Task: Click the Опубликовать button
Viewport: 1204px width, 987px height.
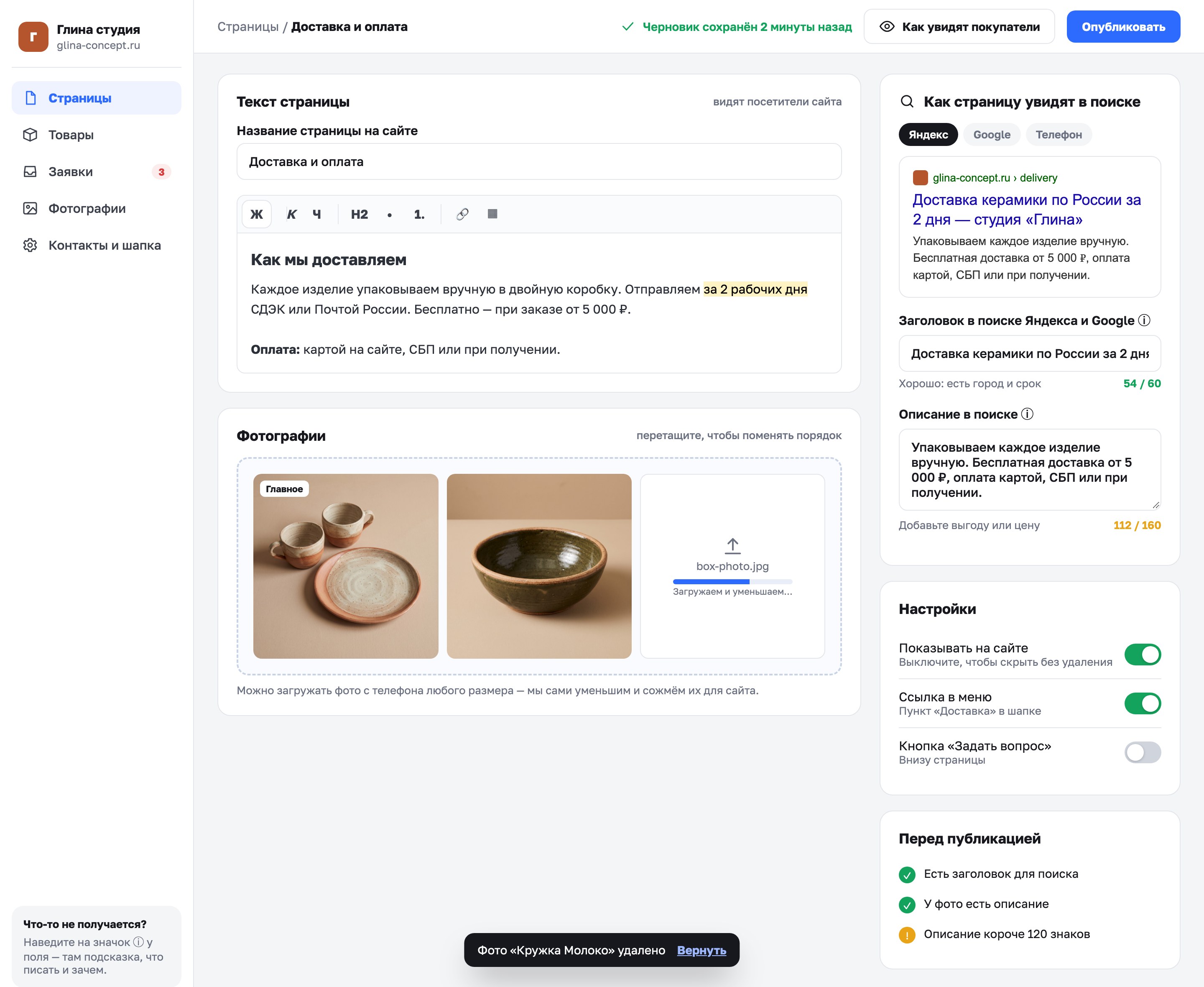Action: pyautogui.click(x=1123, y=27)
